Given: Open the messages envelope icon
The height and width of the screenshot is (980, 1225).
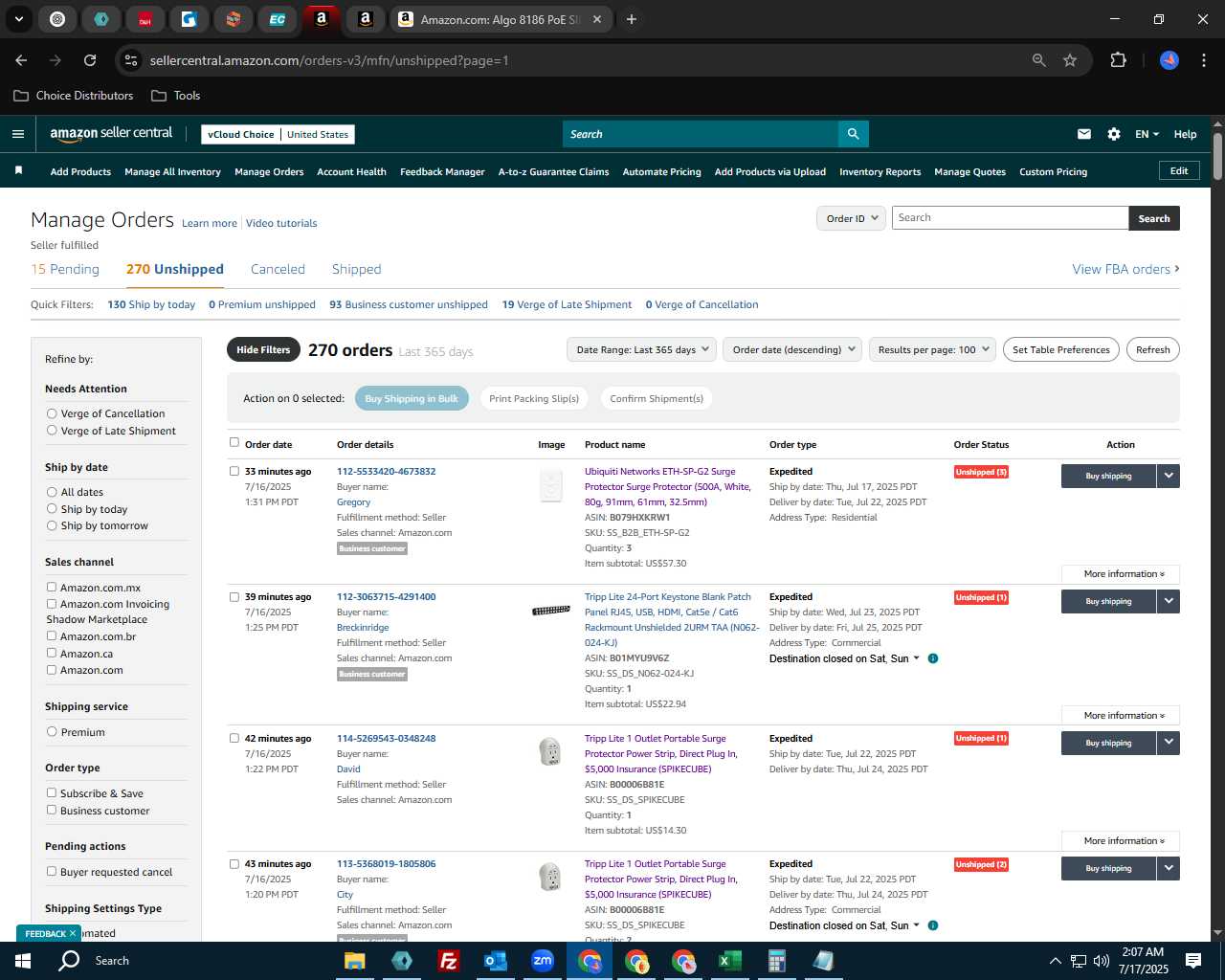Looking at the screenshot, I should pyautogui.click(x=1084, y=134).
